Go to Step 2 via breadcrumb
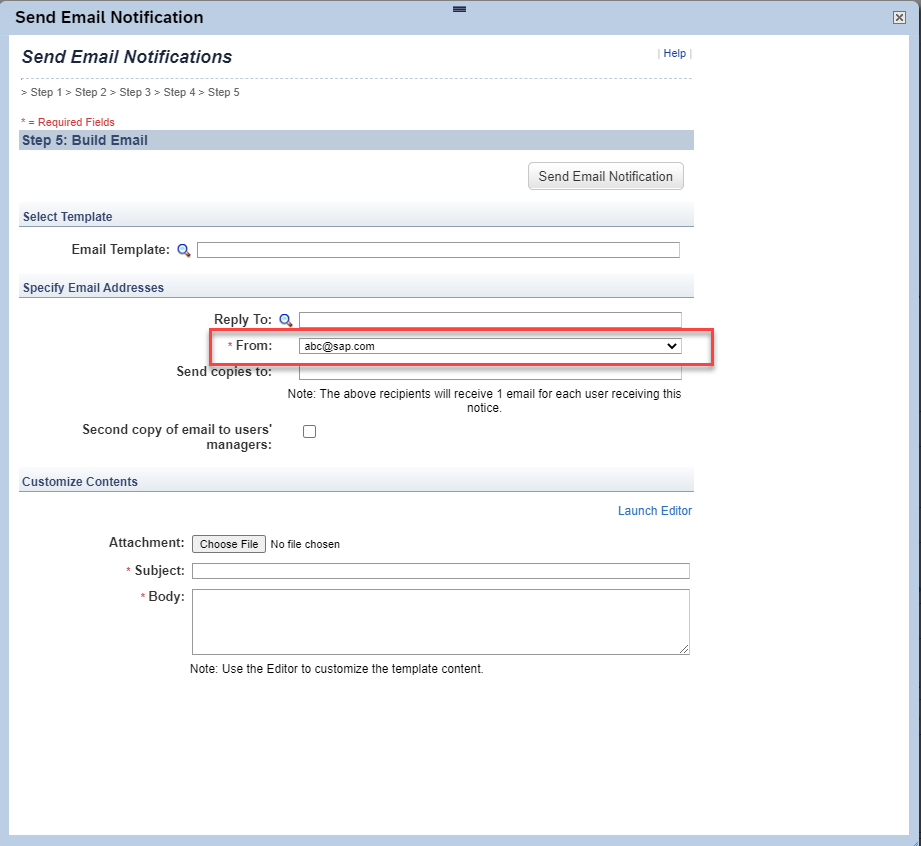 coord(89,92)
